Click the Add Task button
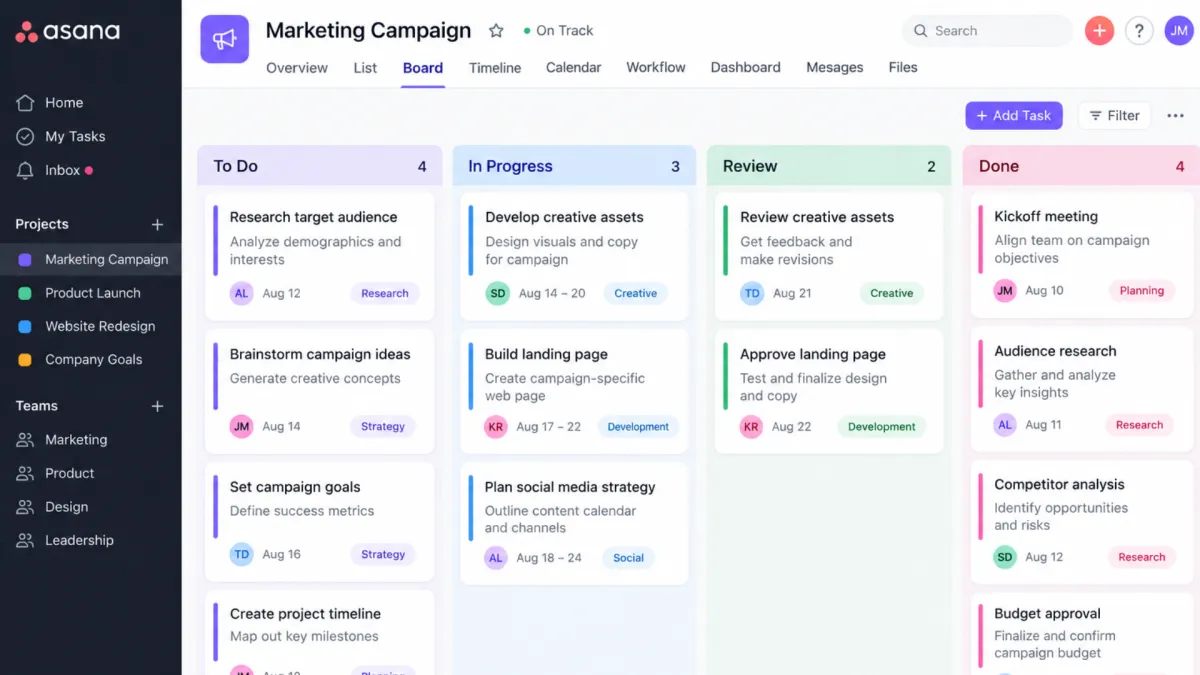 pyautogui.click(x=1014, y=116)
